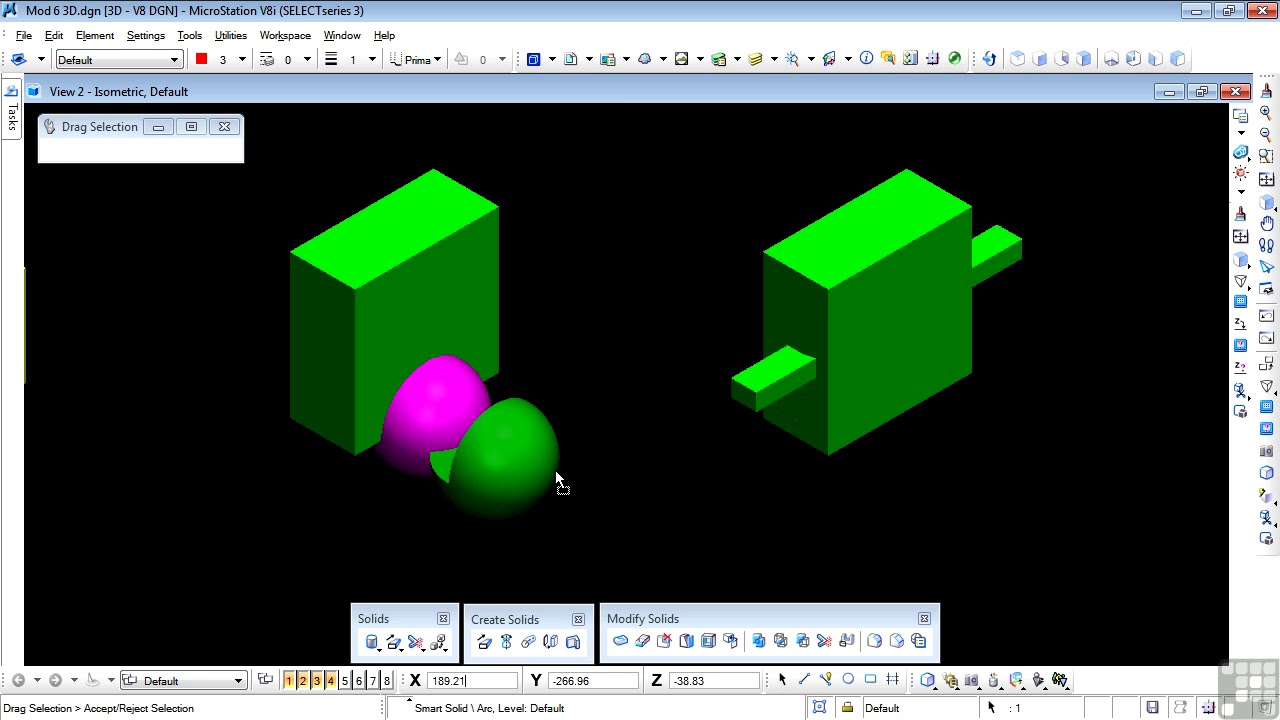This screenshot has width=1280, height=720.
Task: Open the File menu
Action: [x=24, y=35]
